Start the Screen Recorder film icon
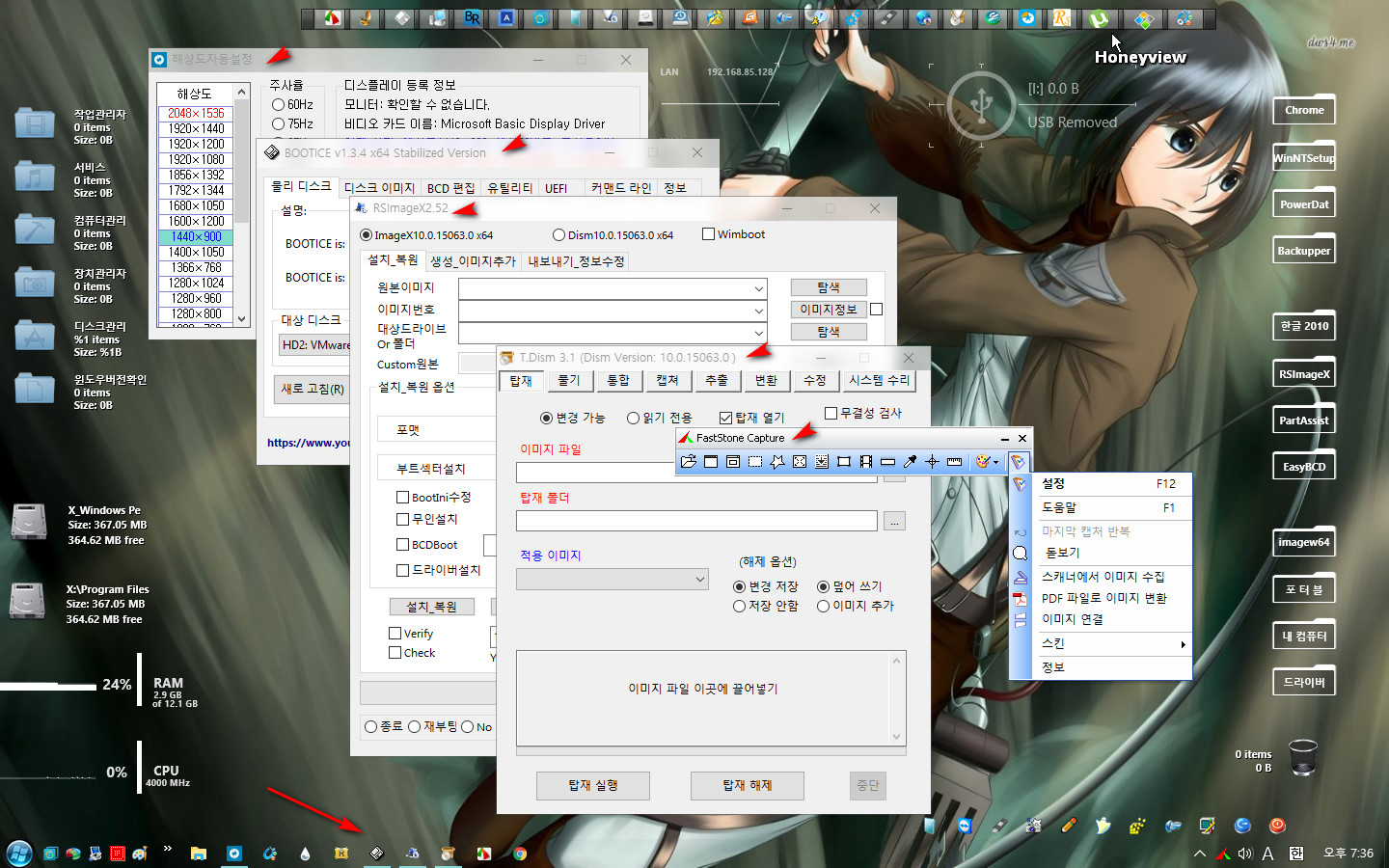Viewport: 1389px width, 868px height. tap(866, 462)
